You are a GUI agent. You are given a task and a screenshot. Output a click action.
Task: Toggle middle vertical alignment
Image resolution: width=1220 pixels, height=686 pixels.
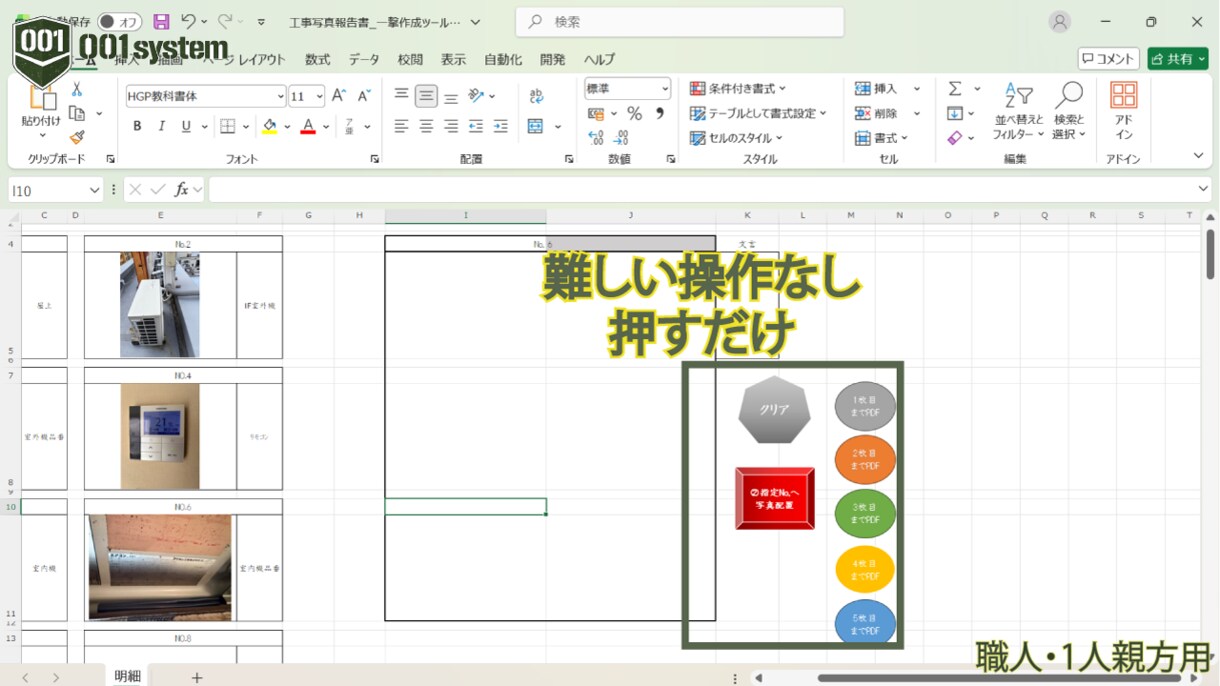click(426, 96)
